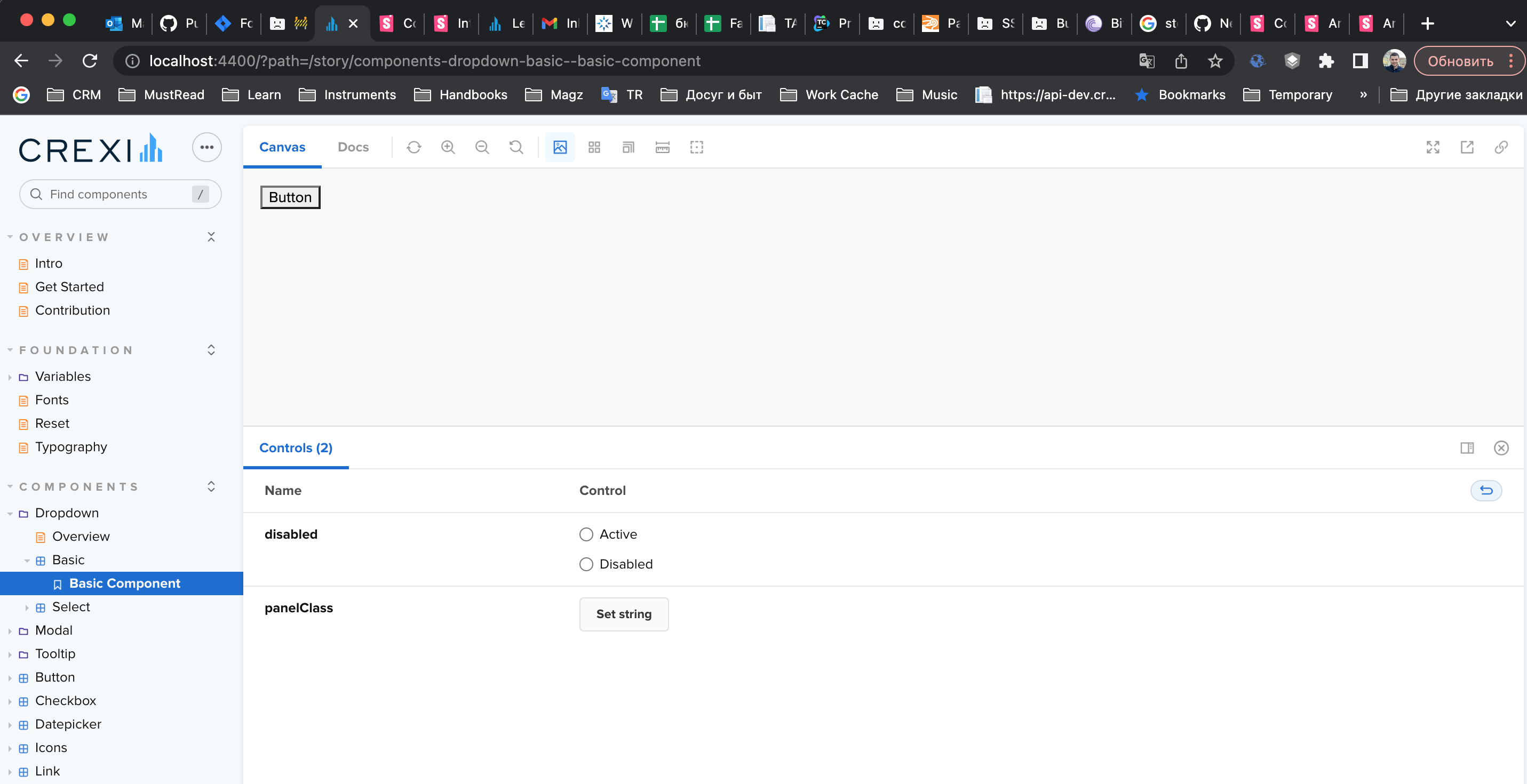Image resolution: width=1527 pixels, height=784 pixels.
Task: Expand the Select component node
Action: (x=70, y=607)
